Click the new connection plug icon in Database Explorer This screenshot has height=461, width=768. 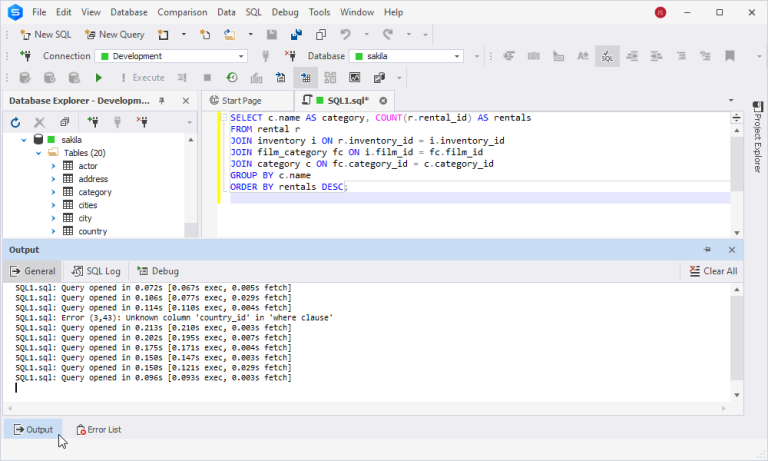[x=92, y=122]
